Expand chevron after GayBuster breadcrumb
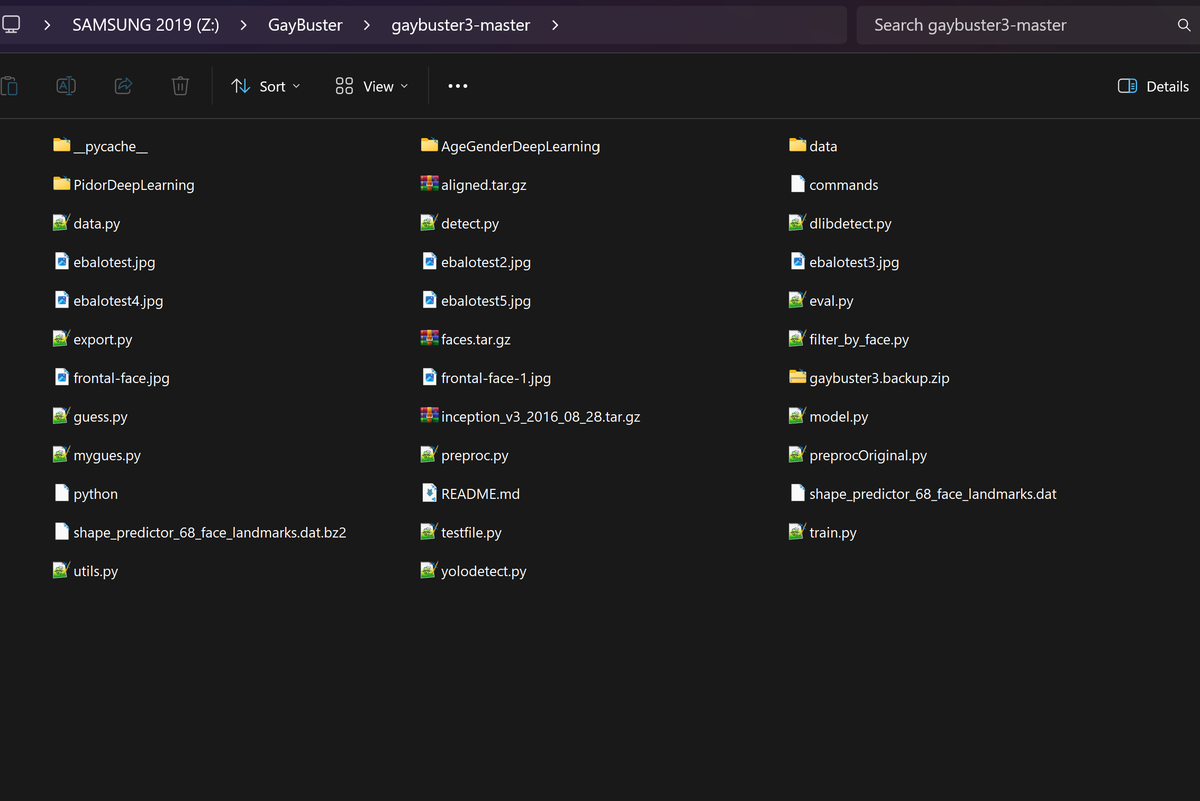The image size is (1200, 801). 367,25
